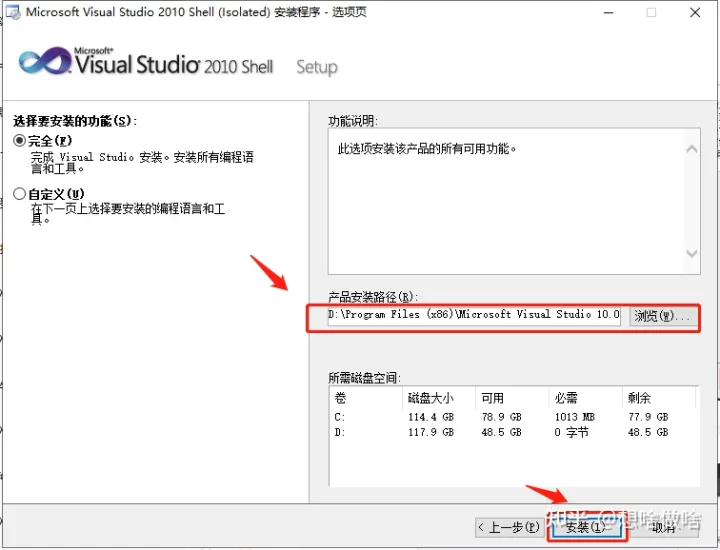Click the description text 此选项安装该产品的所有可用功能
Viewport: 720px width, 550px height.
[x=427, y=149]
